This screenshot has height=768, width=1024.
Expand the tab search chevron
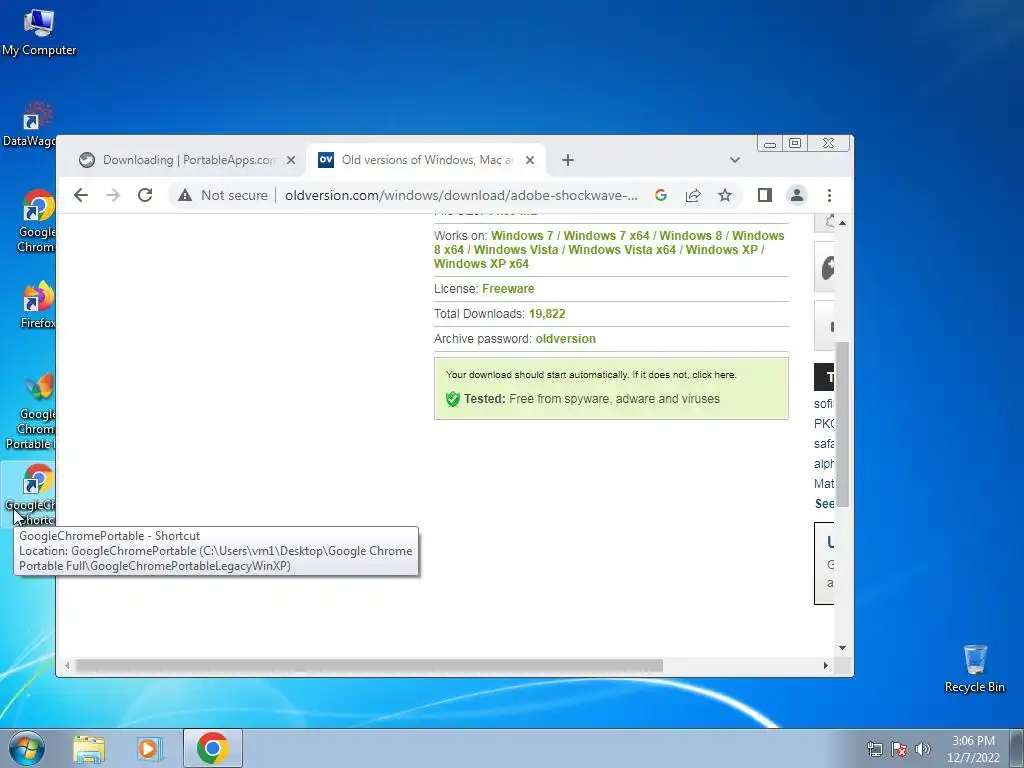735,160
